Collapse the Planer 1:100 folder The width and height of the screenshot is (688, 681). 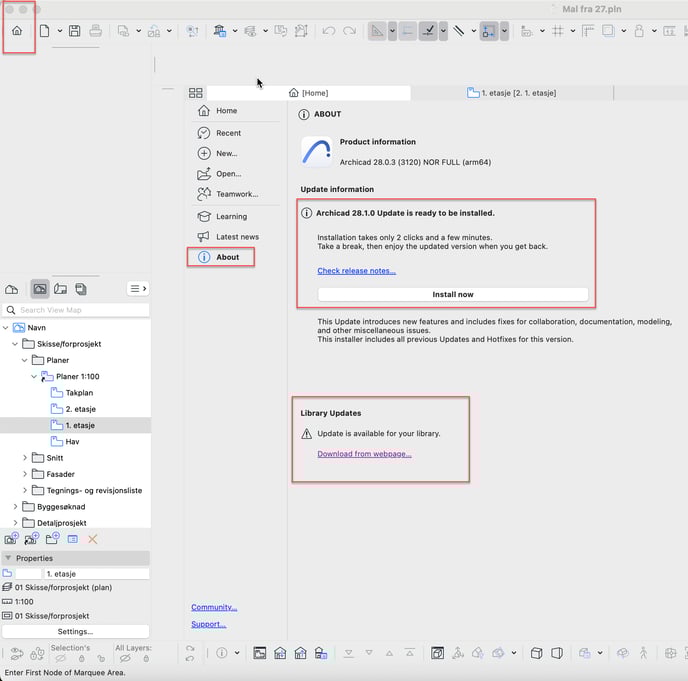34,376
